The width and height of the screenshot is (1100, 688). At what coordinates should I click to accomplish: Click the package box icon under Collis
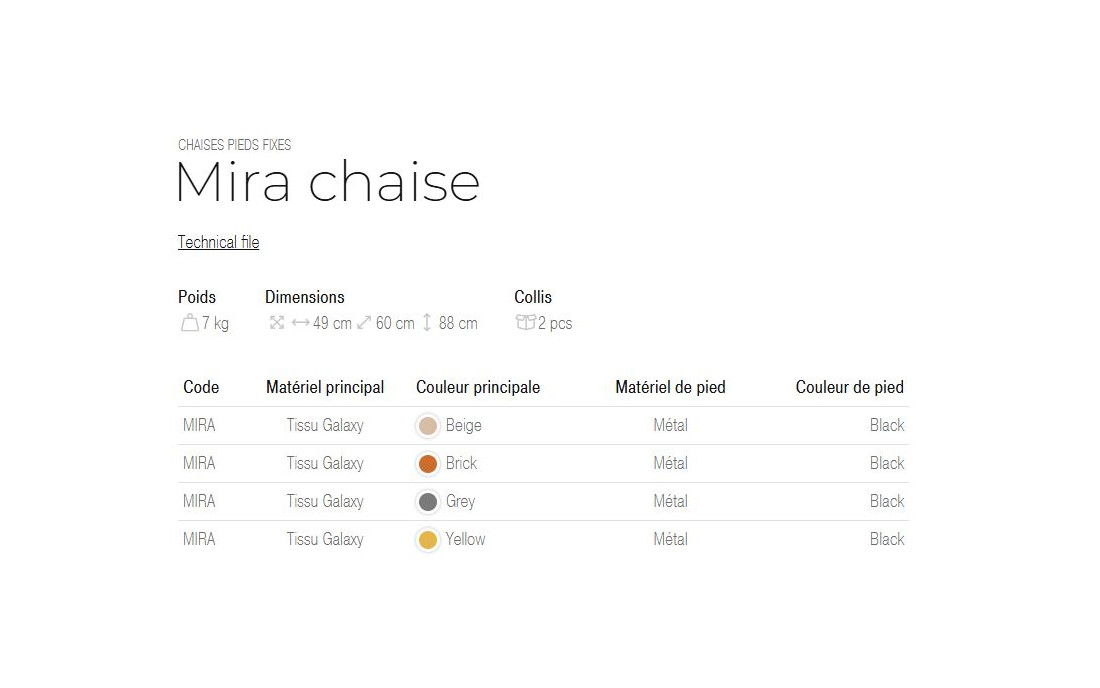tap(525, 322)
